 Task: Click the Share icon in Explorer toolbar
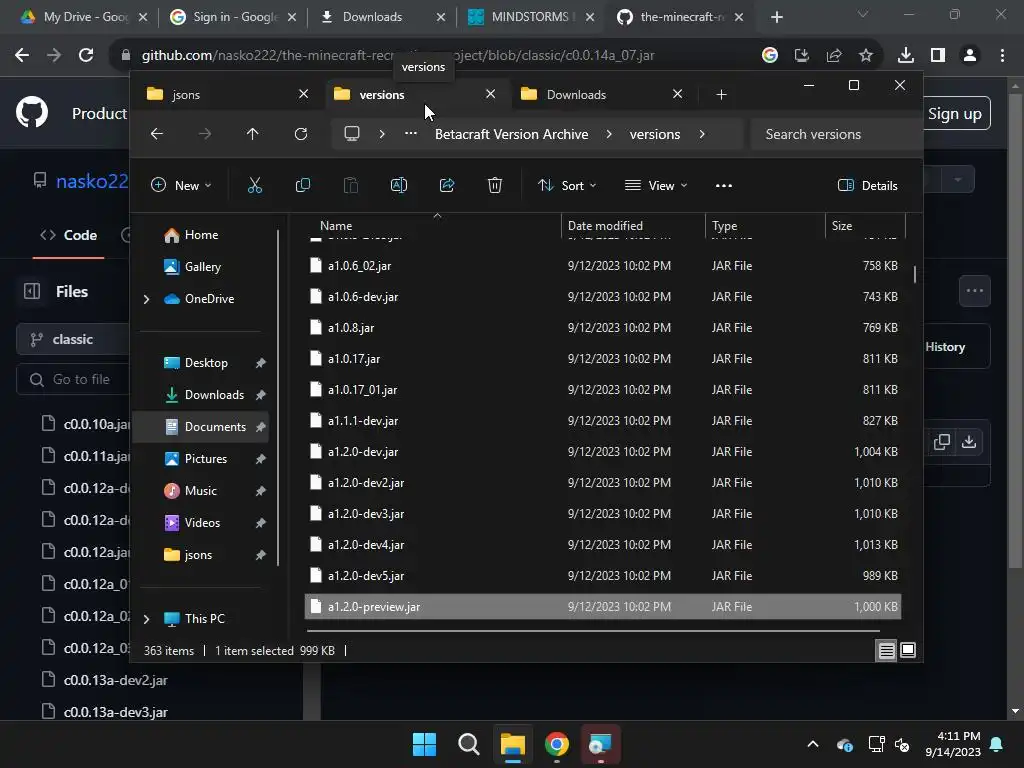(x=447, y=185)
